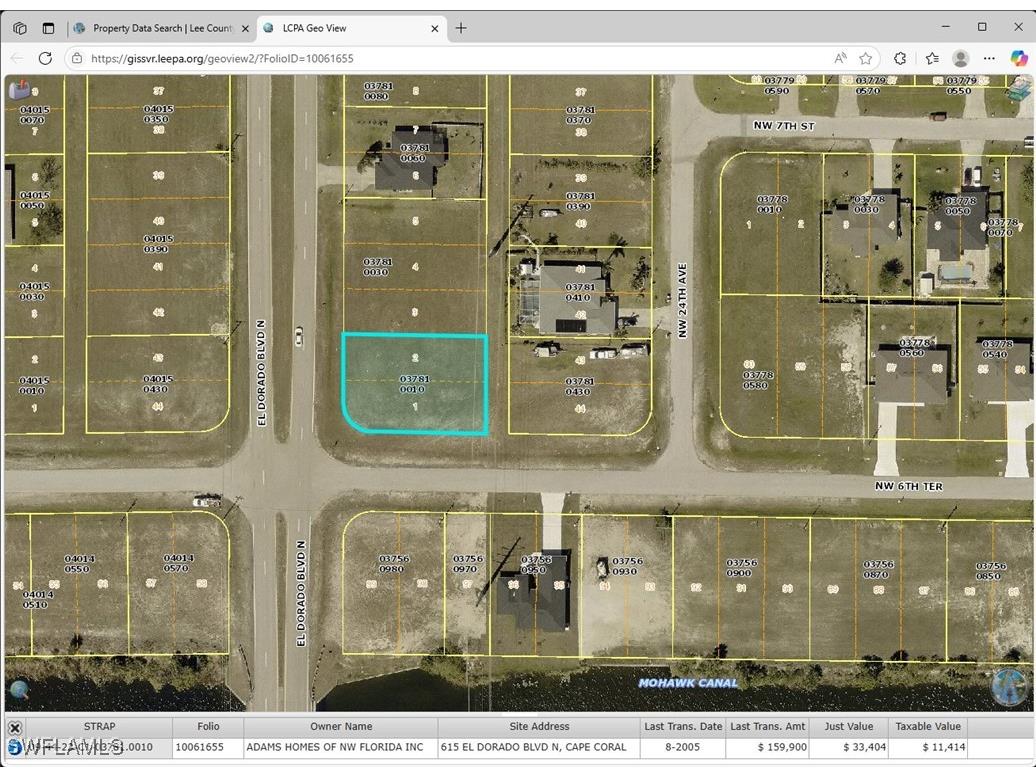Open Copilot from the browser toolbar
This screenshot has width=1036, height=777.
(1021, 58)
